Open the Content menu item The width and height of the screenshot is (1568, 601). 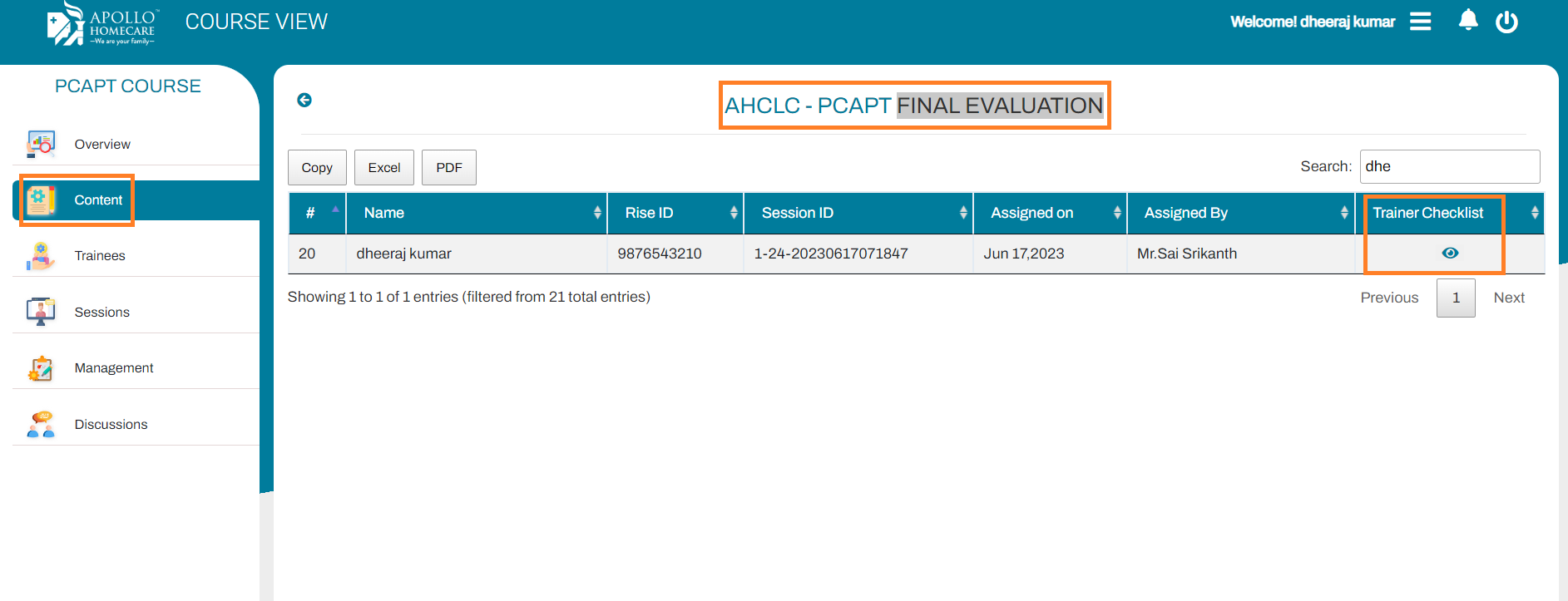click(136, 200)
